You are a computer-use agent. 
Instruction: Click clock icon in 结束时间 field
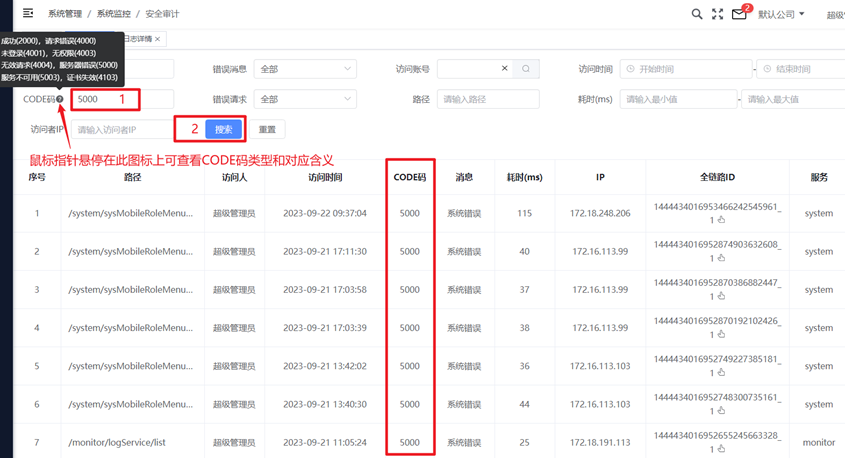(x=767, y=69)
